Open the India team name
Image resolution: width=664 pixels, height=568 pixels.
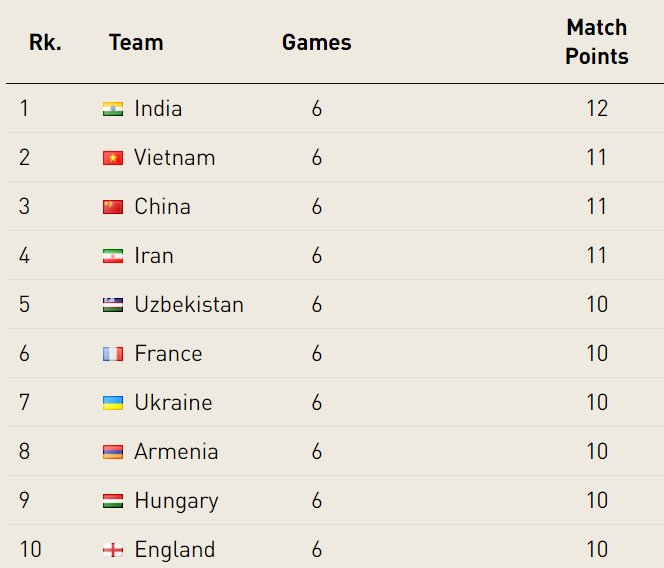158,108
